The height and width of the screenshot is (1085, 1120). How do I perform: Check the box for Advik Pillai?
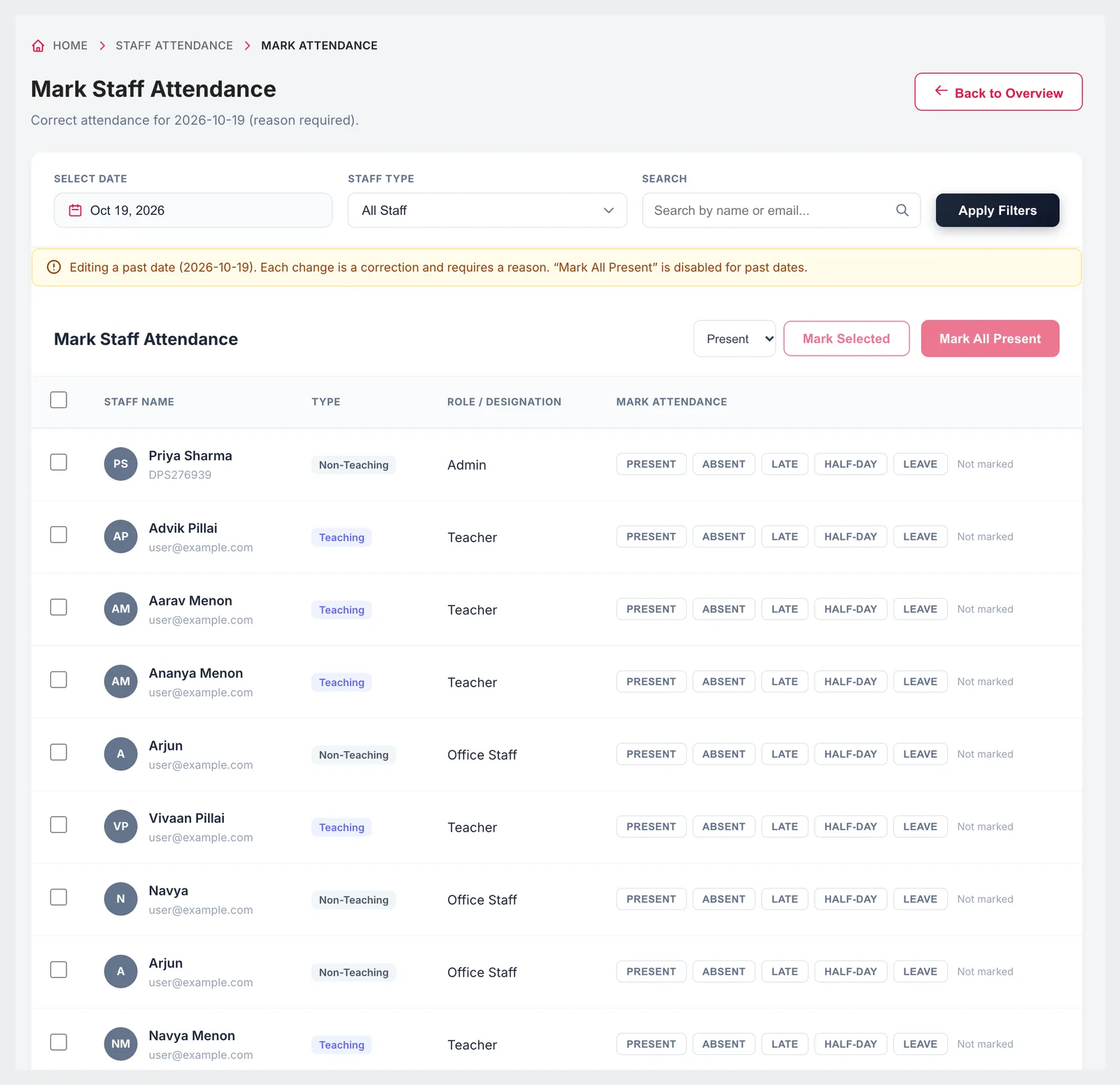pyautogui.click(x=59, y=535)
